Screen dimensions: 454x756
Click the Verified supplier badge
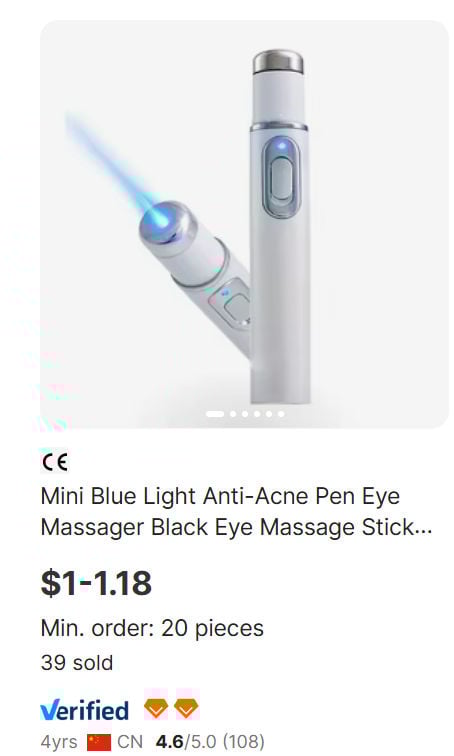click(84, 710)
